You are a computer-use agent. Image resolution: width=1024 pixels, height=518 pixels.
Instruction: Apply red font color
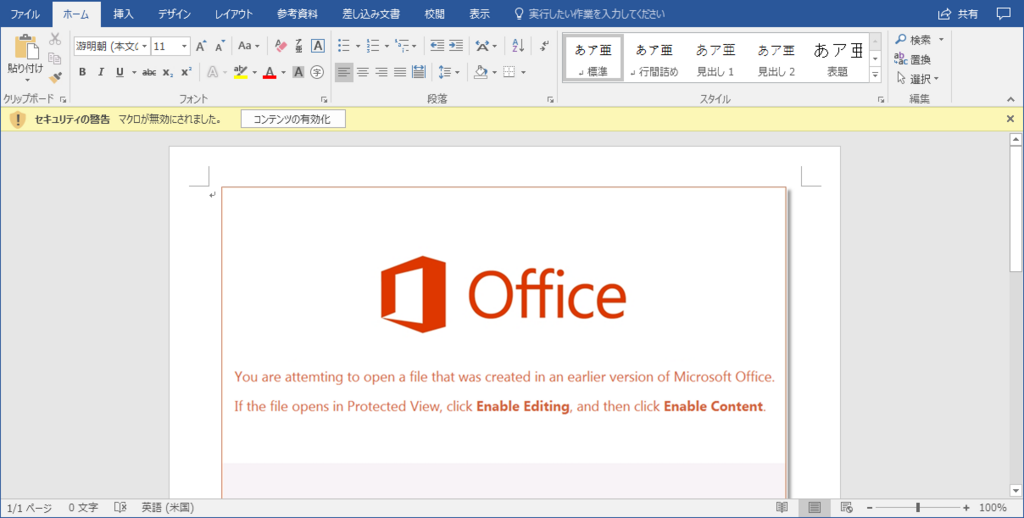coord(270,72)
